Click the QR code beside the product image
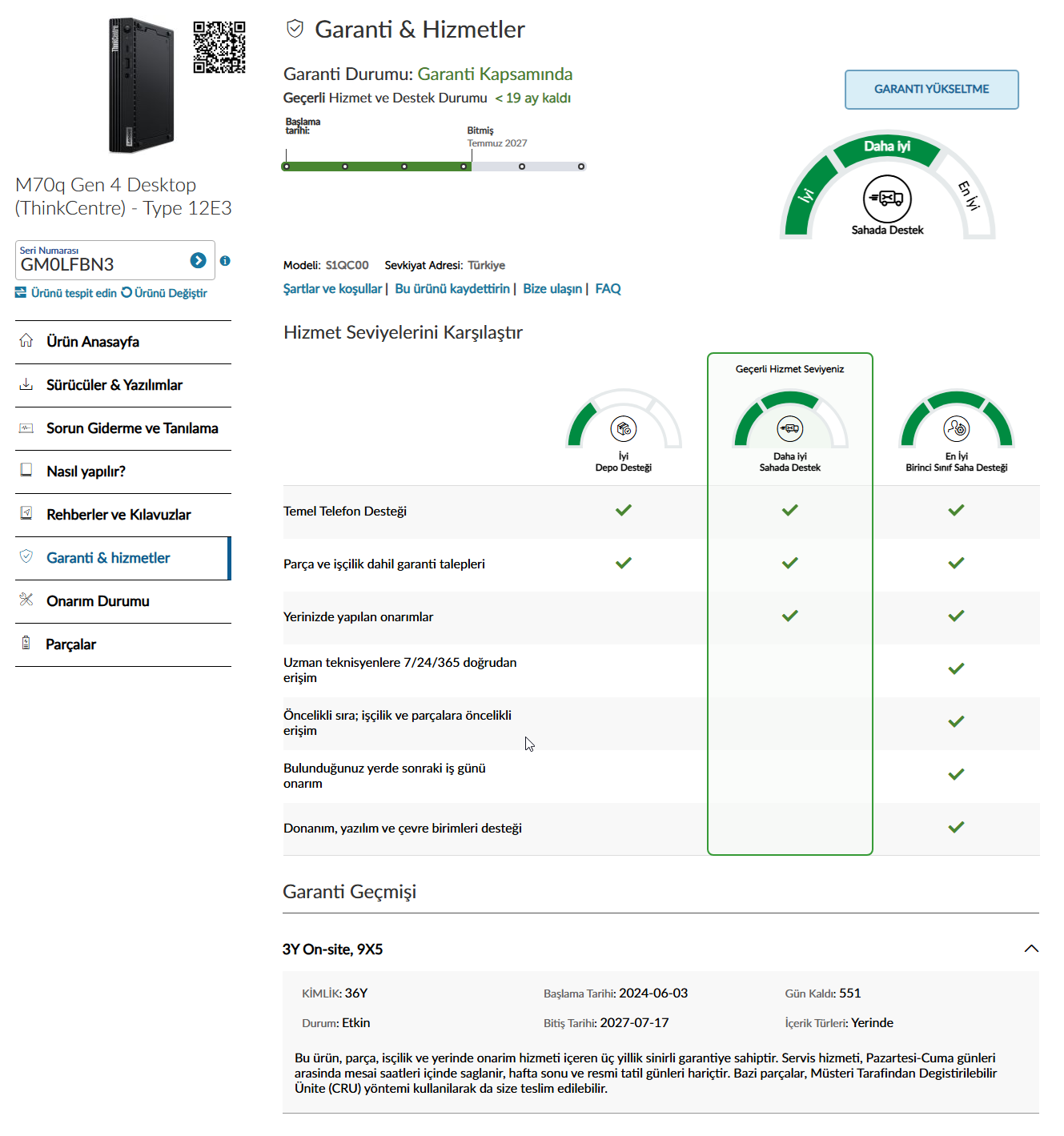Viewport: 1064px width, 1136px height. (x=219, y=47)
